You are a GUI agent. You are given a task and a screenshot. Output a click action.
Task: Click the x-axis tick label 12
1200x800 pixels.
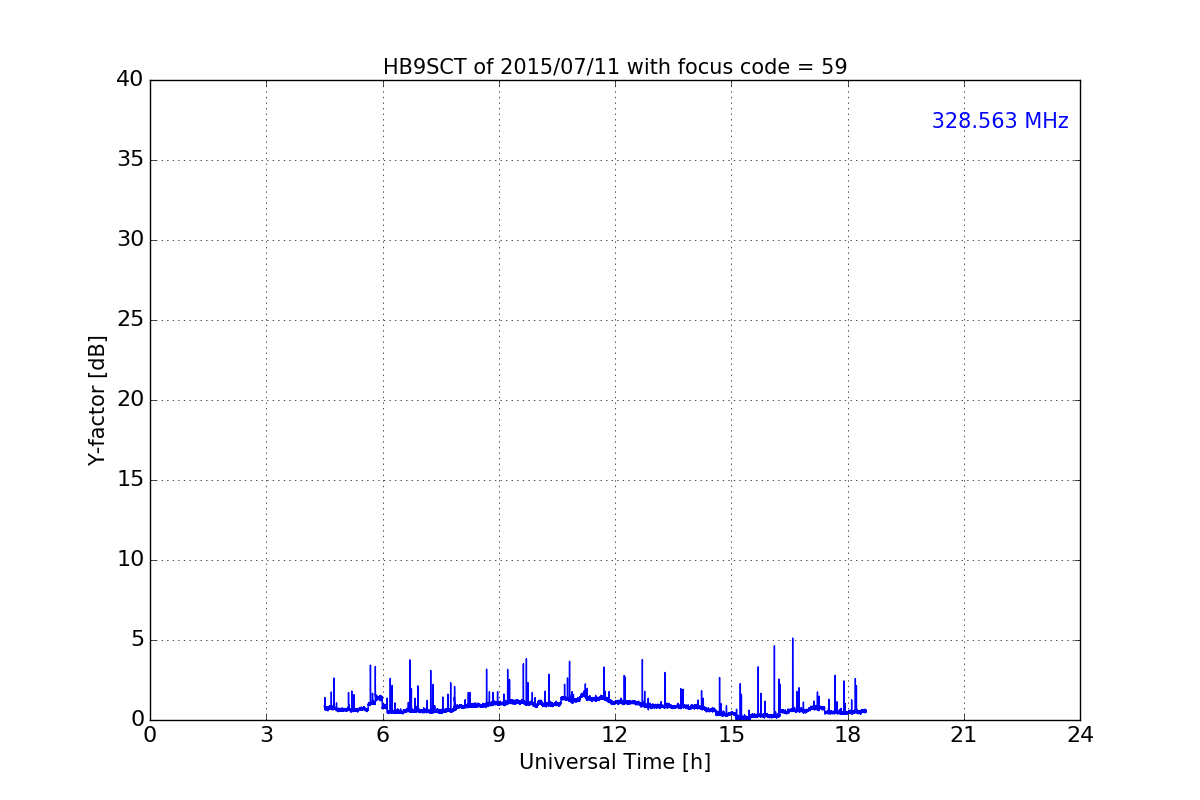coord(615,735)
